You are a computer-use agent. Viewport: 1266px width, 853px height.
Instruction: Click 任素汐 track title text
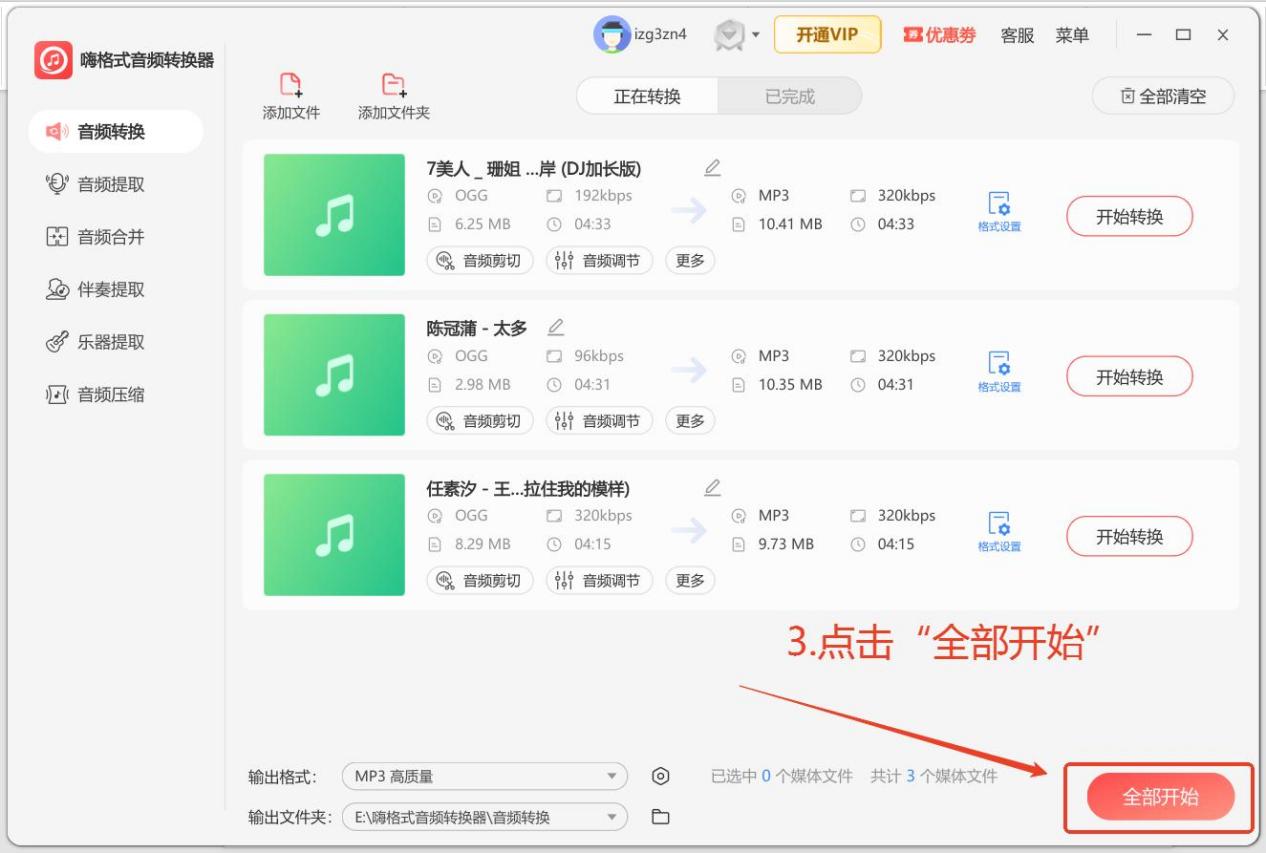coord(528,488)
